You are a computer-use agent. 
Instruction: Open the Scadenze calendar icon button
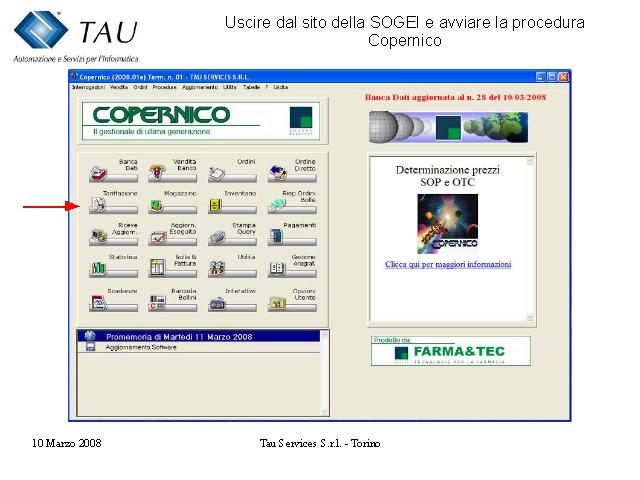click(x=113, y=304)
